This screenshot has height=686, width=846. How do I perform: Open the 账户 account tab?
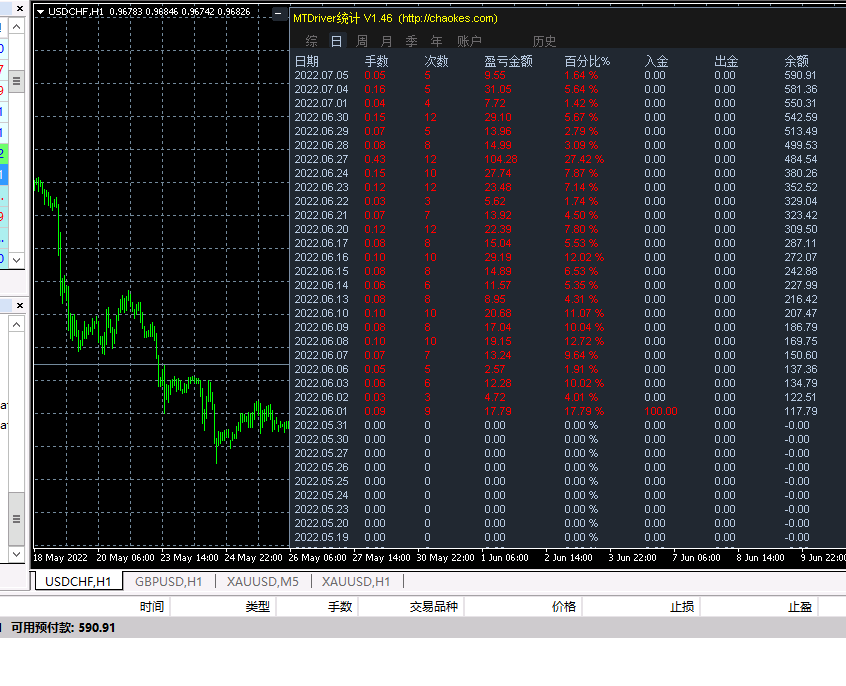pyautogui.click(x=469, y=41)
